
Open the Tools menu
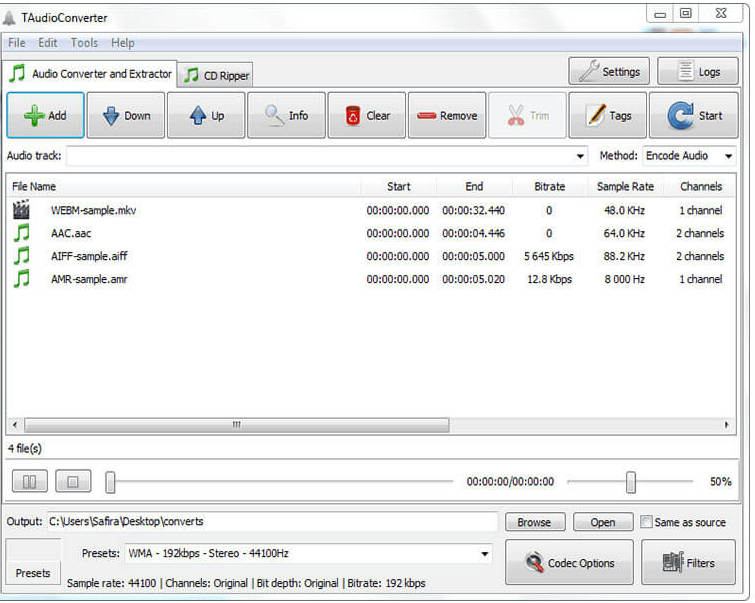84,43
